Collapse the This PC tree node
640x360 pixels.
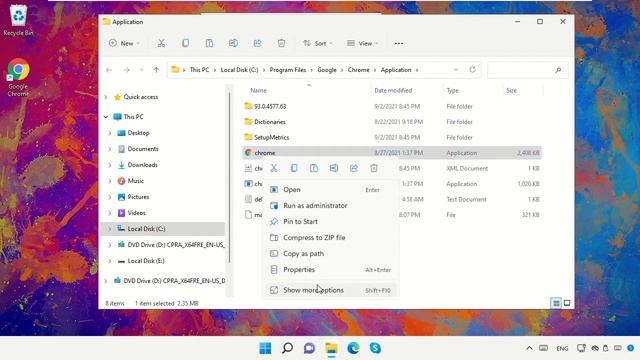point(106,117)
